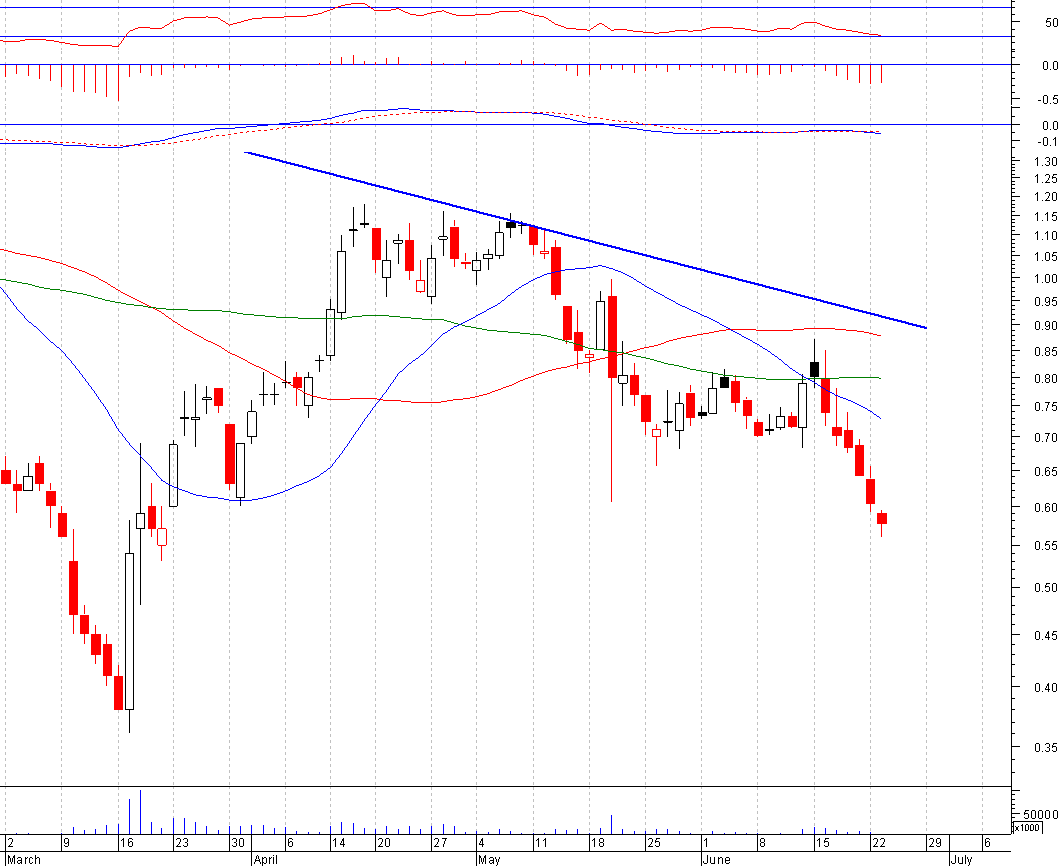Click the 0.65 price axis label

(1046, 471)
